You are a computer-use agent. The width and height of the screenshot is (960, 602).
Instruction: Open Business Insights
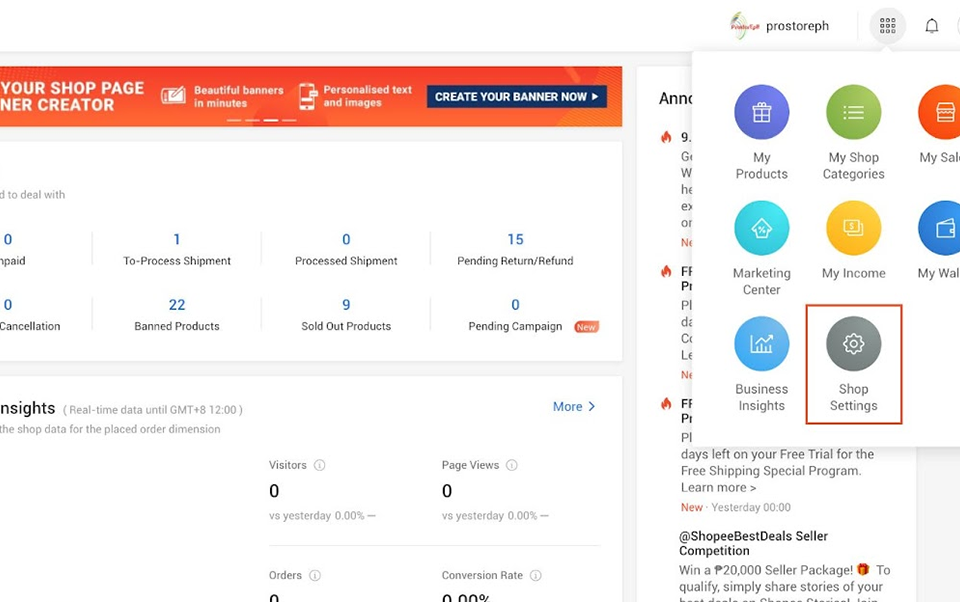click(762, 365)
